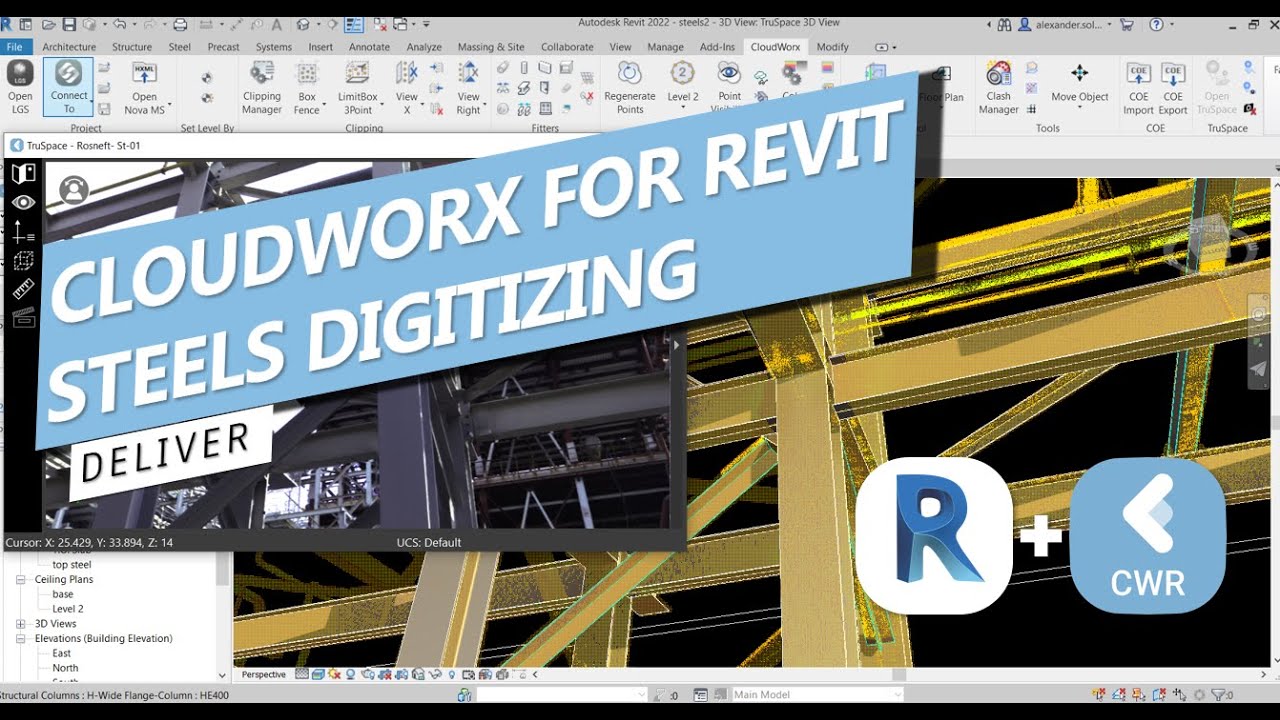Image resolution: width=1280 pixels, height=720 pixels.
Task: Open file from quick access toolbar
Action: (x=47, y=24)
